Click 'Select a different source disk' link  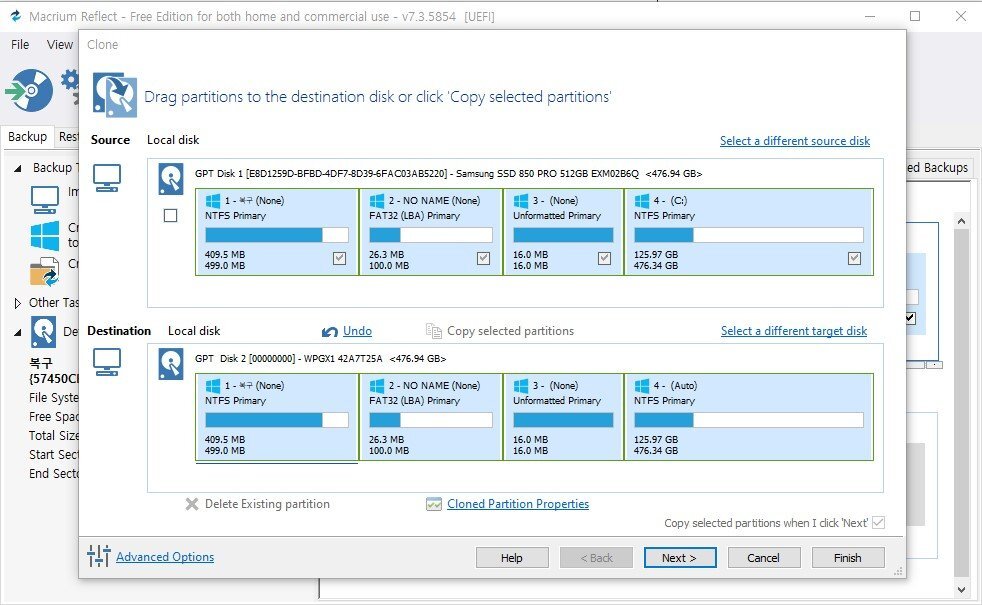coord(795,141)
